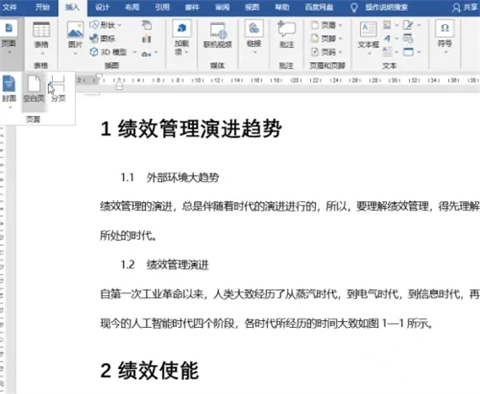Switch to the 审阅 review tab
Viewport: 480px width, 394px height.
[222, 7]
